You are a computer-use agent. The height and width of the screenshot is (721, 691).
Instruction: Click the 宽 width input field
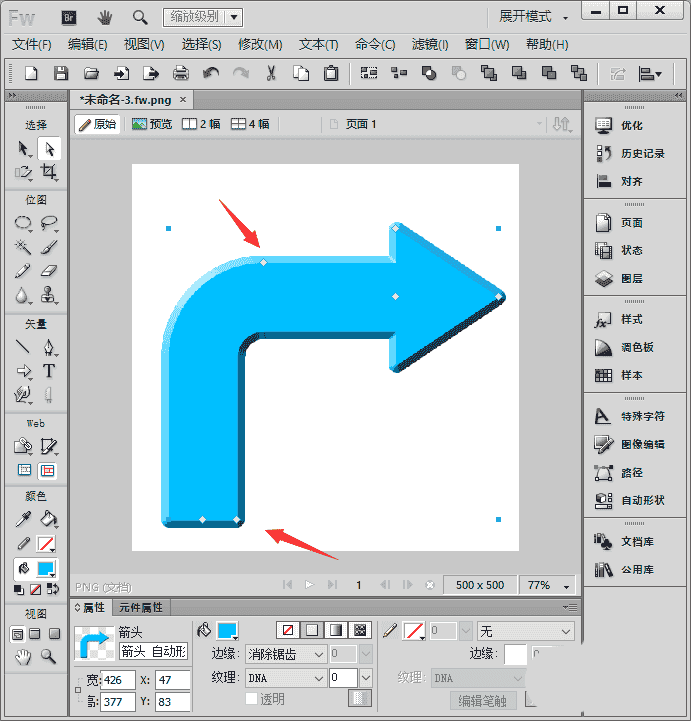coord(119,680)
